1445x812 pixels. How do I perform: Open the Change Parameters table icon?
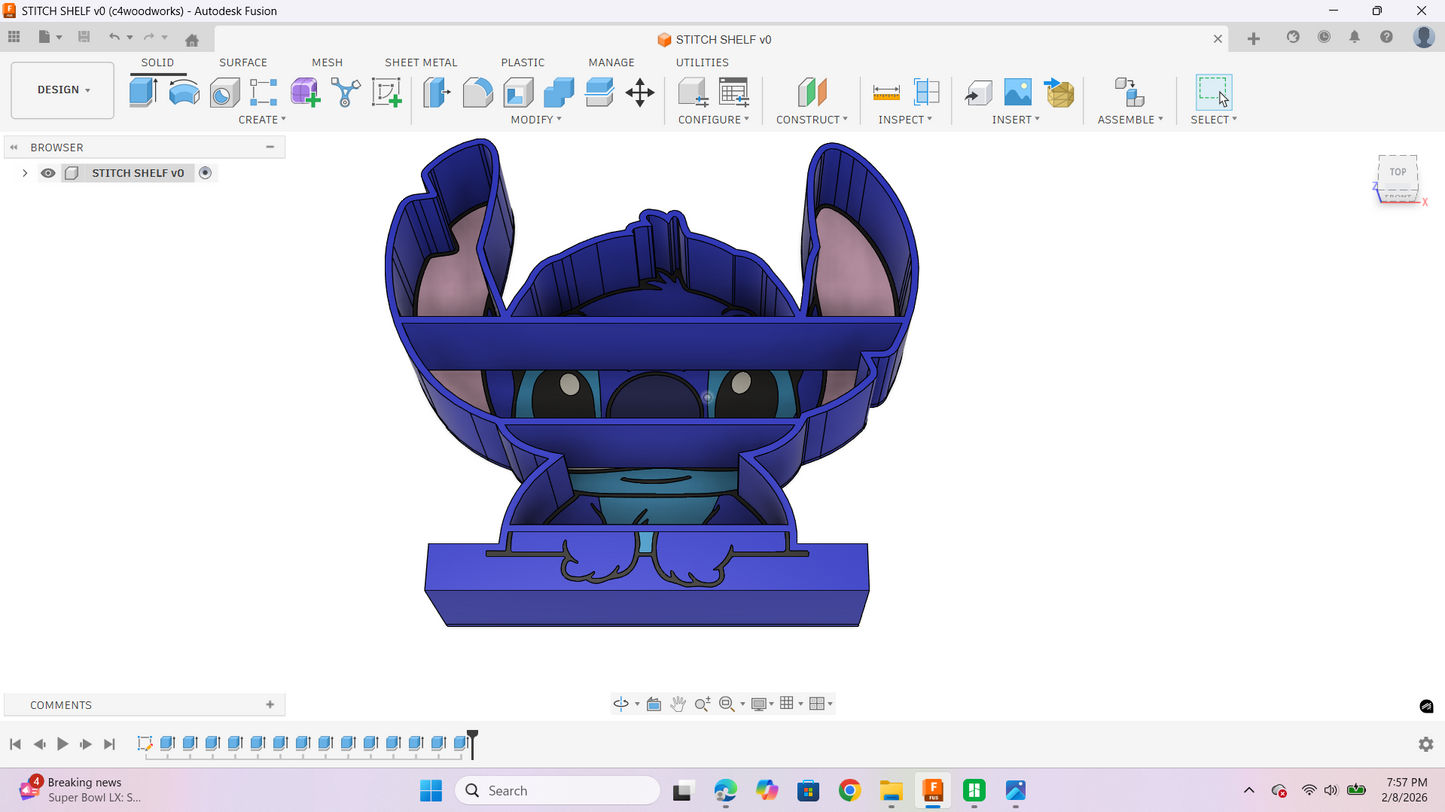[x=734, y=92]
